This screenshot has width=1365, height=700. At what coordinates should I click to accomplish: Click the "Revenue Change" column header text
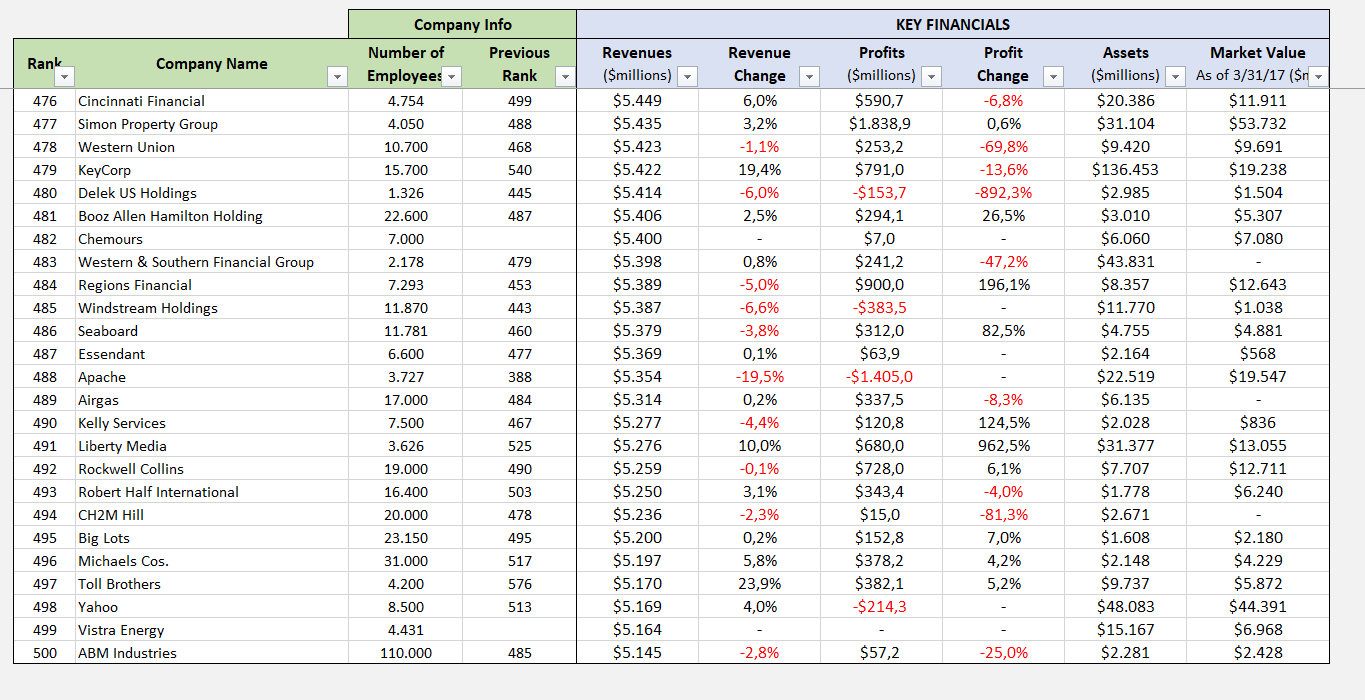[x=759, y=64]
